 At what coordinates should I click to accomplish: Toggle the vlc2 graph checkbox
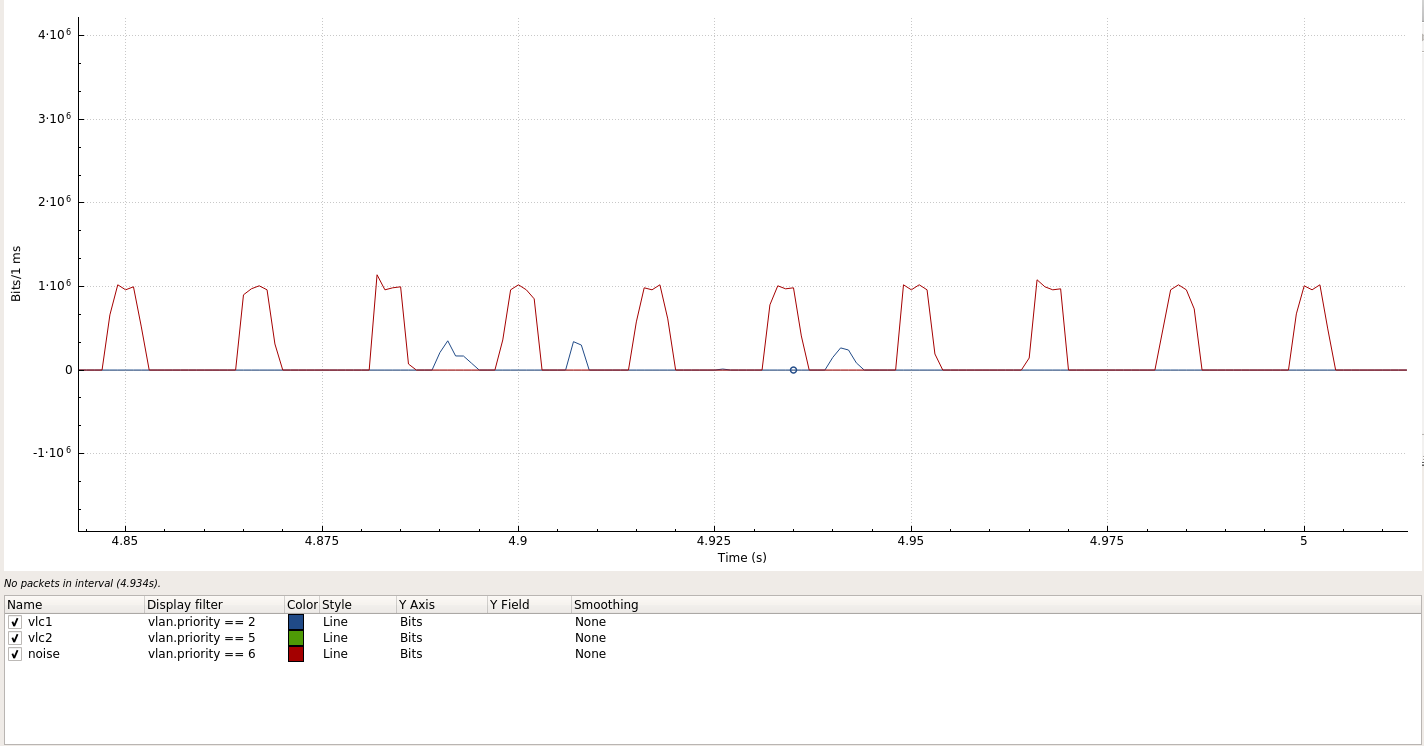(15, 638)
